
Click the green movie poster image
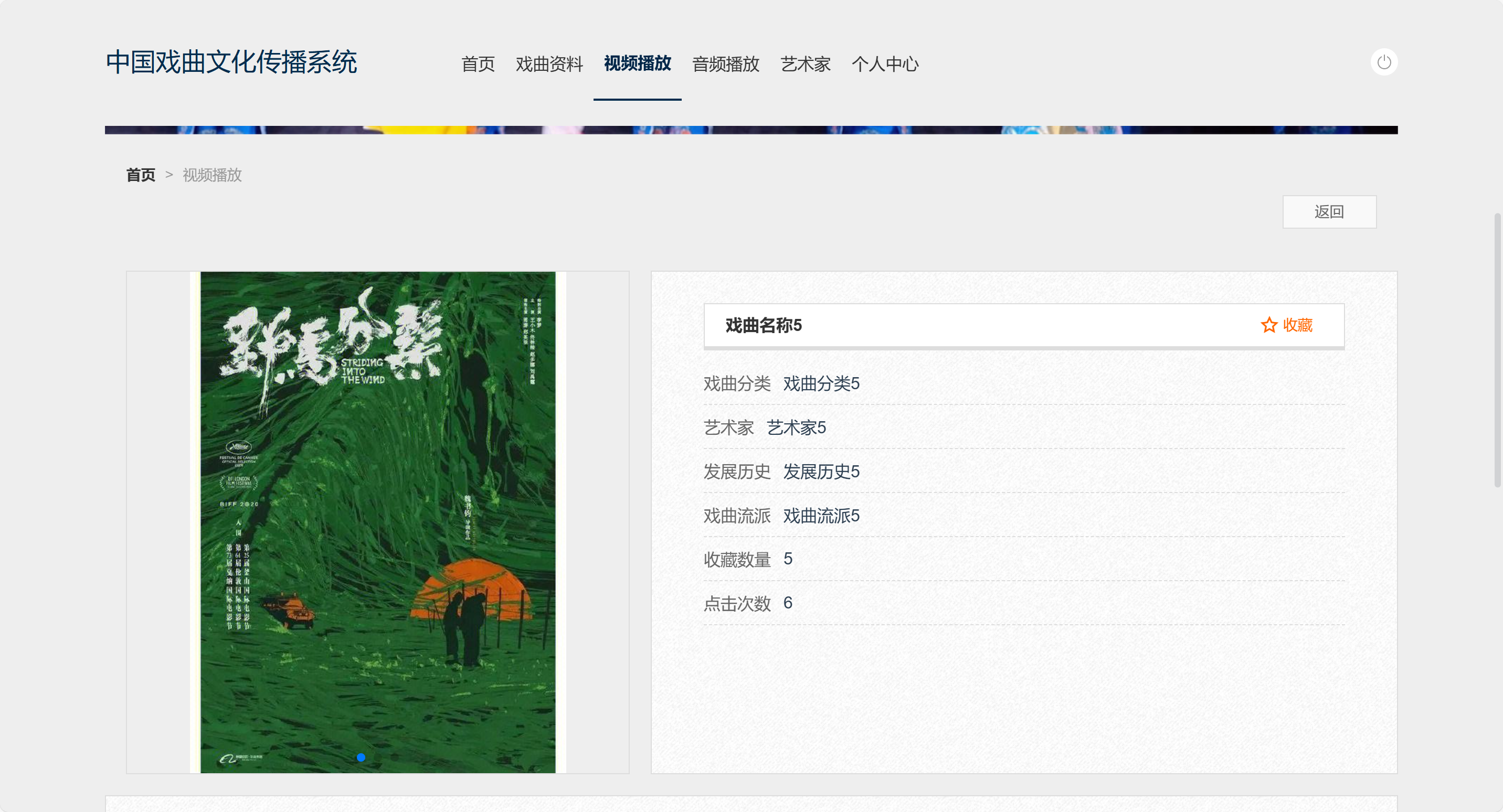click(377, 522)
